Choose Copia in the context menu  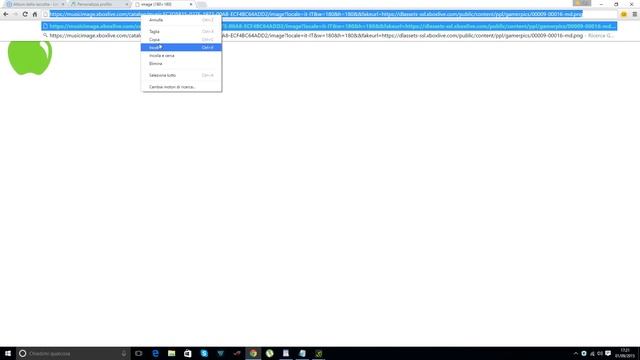[181, 40]
